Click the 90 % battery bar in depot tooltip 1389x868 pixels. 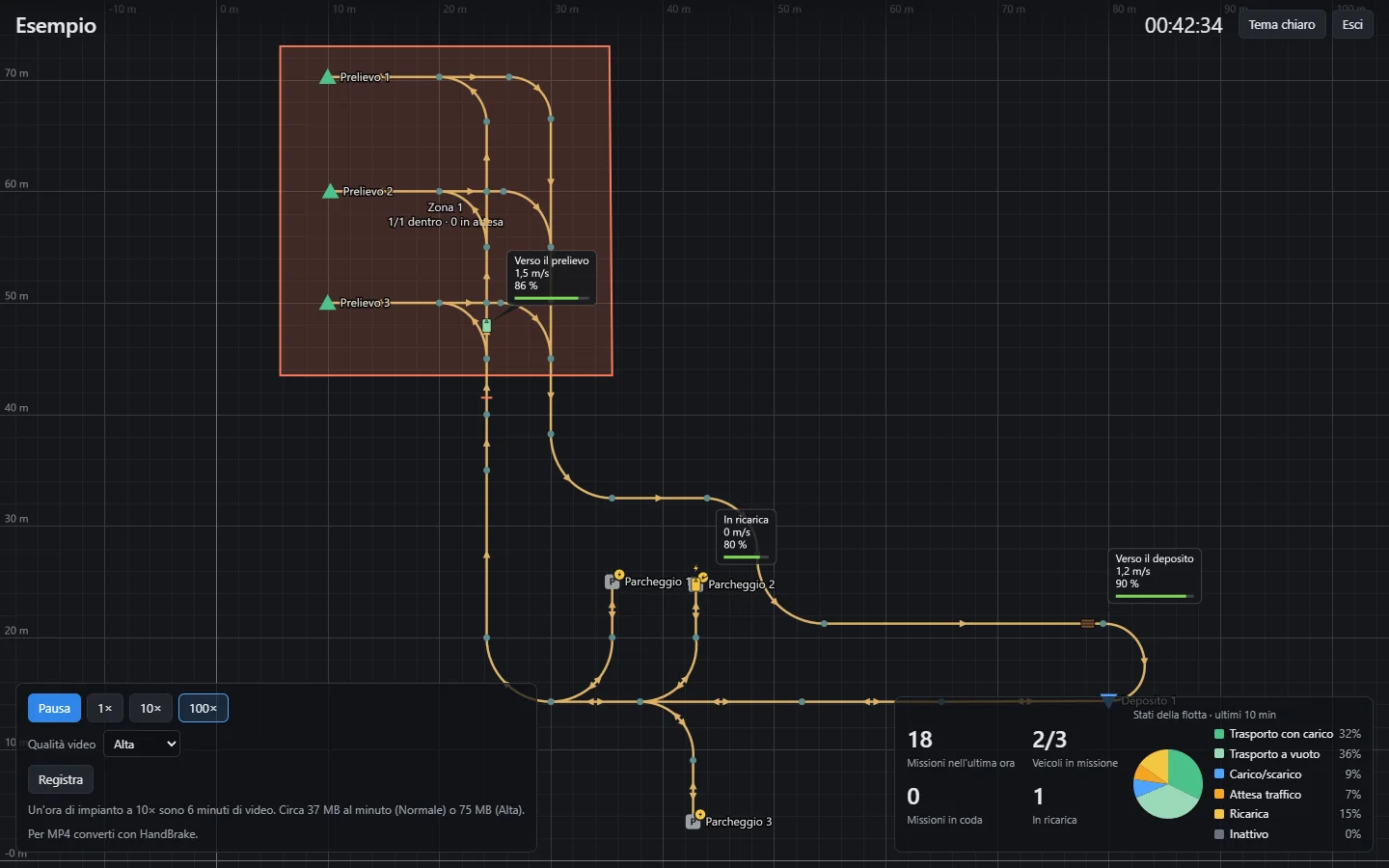1155,596
